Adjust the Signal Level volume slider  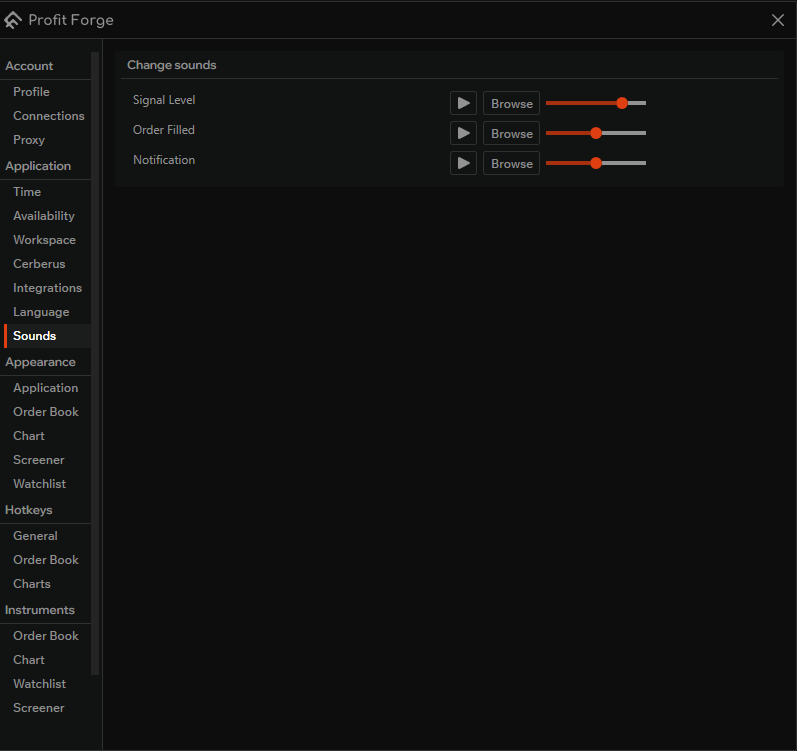596,103
